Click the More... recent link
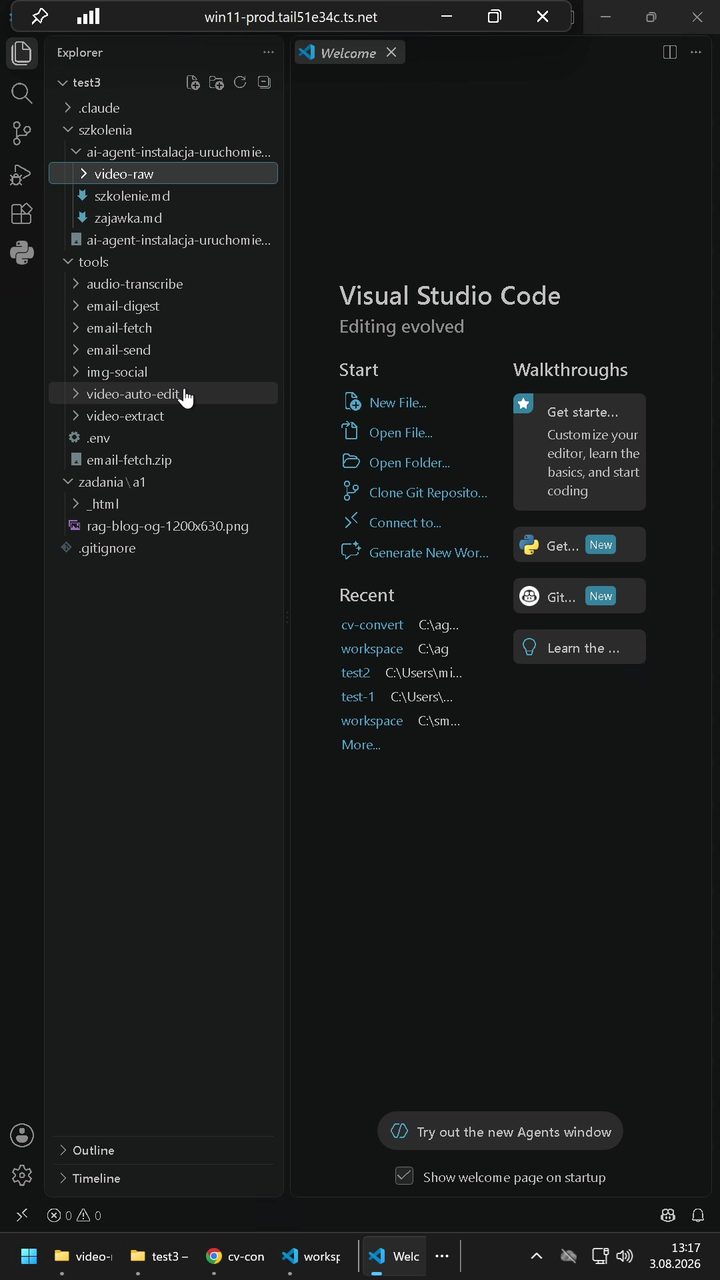This screenshot has width=720, height=1280. point(360,745)
